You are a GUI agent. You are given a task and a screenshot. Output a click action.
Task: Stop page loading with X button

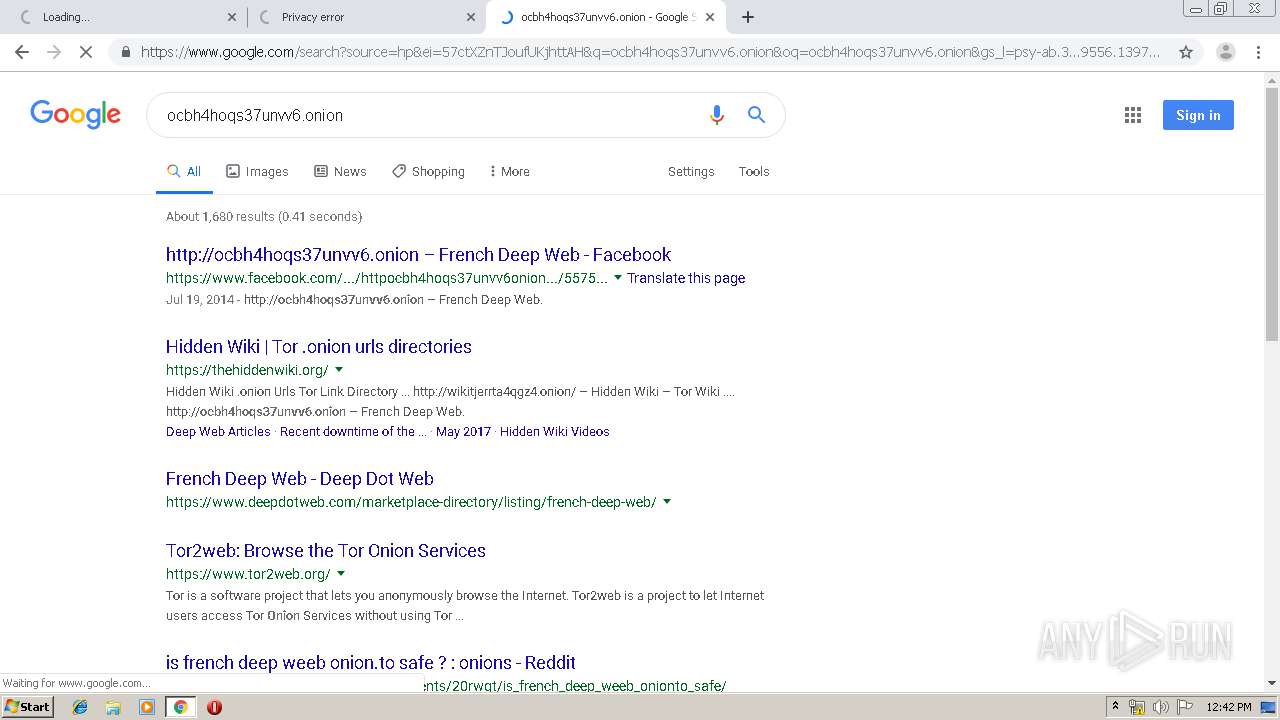coord(86,52)
